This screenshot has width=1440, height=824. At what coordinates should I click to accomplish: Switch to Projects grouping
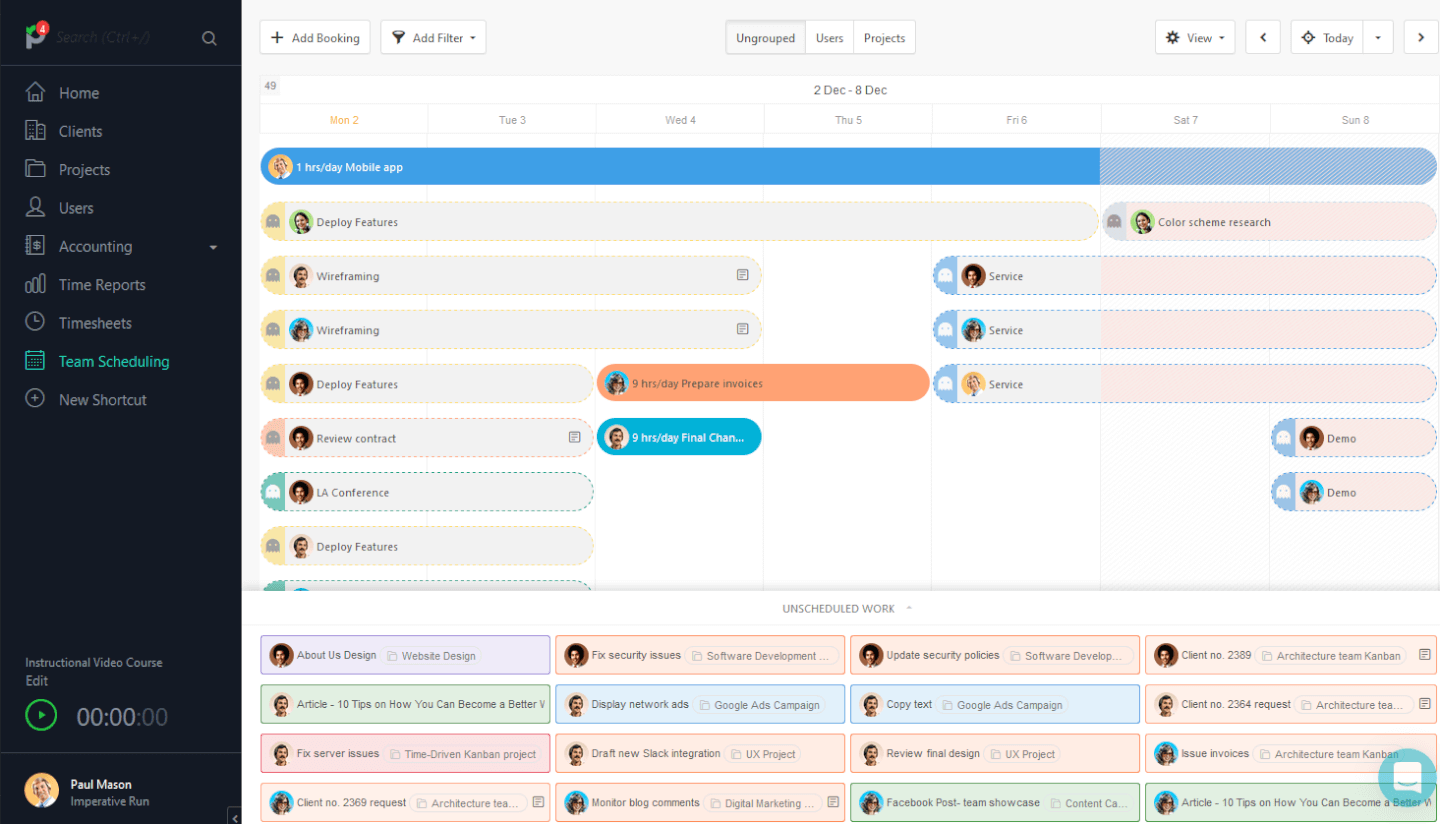(x=884, y=38)
